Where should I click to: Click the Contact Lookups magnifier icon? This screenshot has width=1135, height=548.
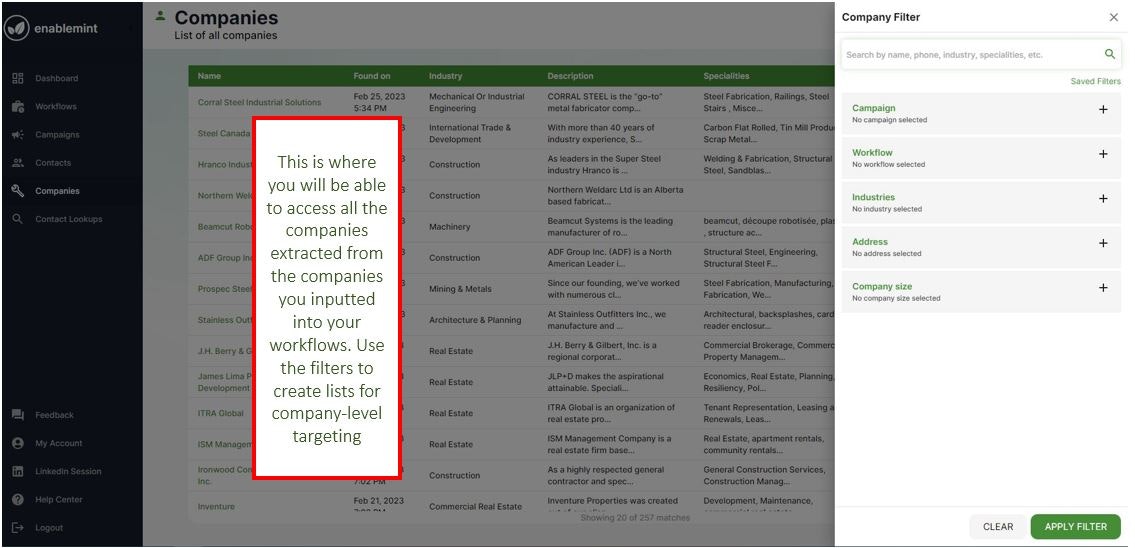click(18, 219)
